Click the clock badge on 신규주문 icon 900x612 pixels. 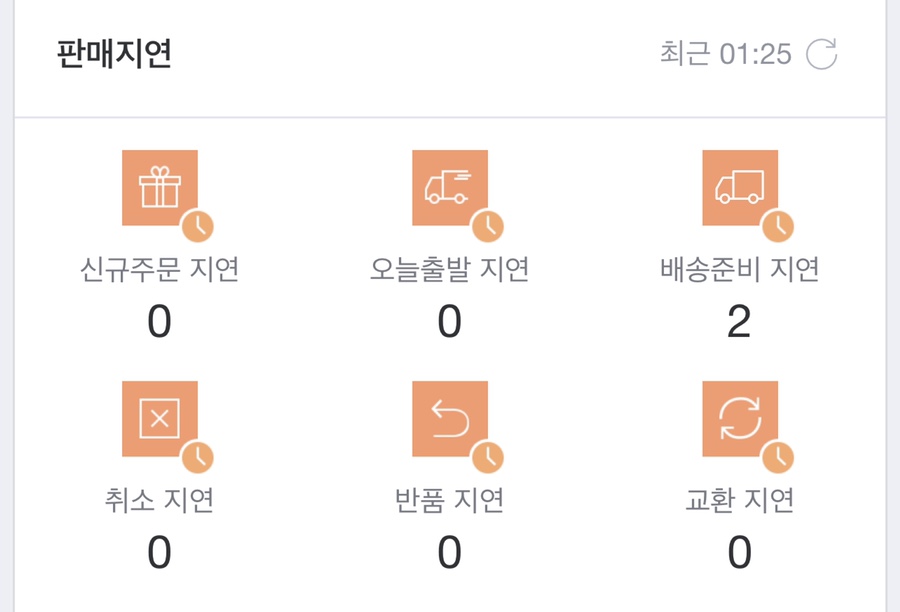click(198, 226)
